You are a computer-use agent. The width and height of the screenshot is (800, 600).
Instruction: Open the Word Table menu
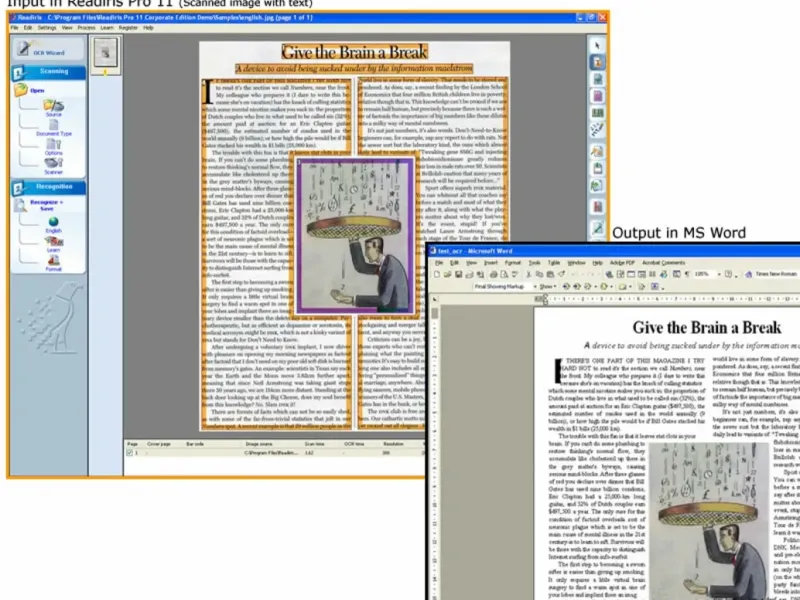[x=554, y=263]
